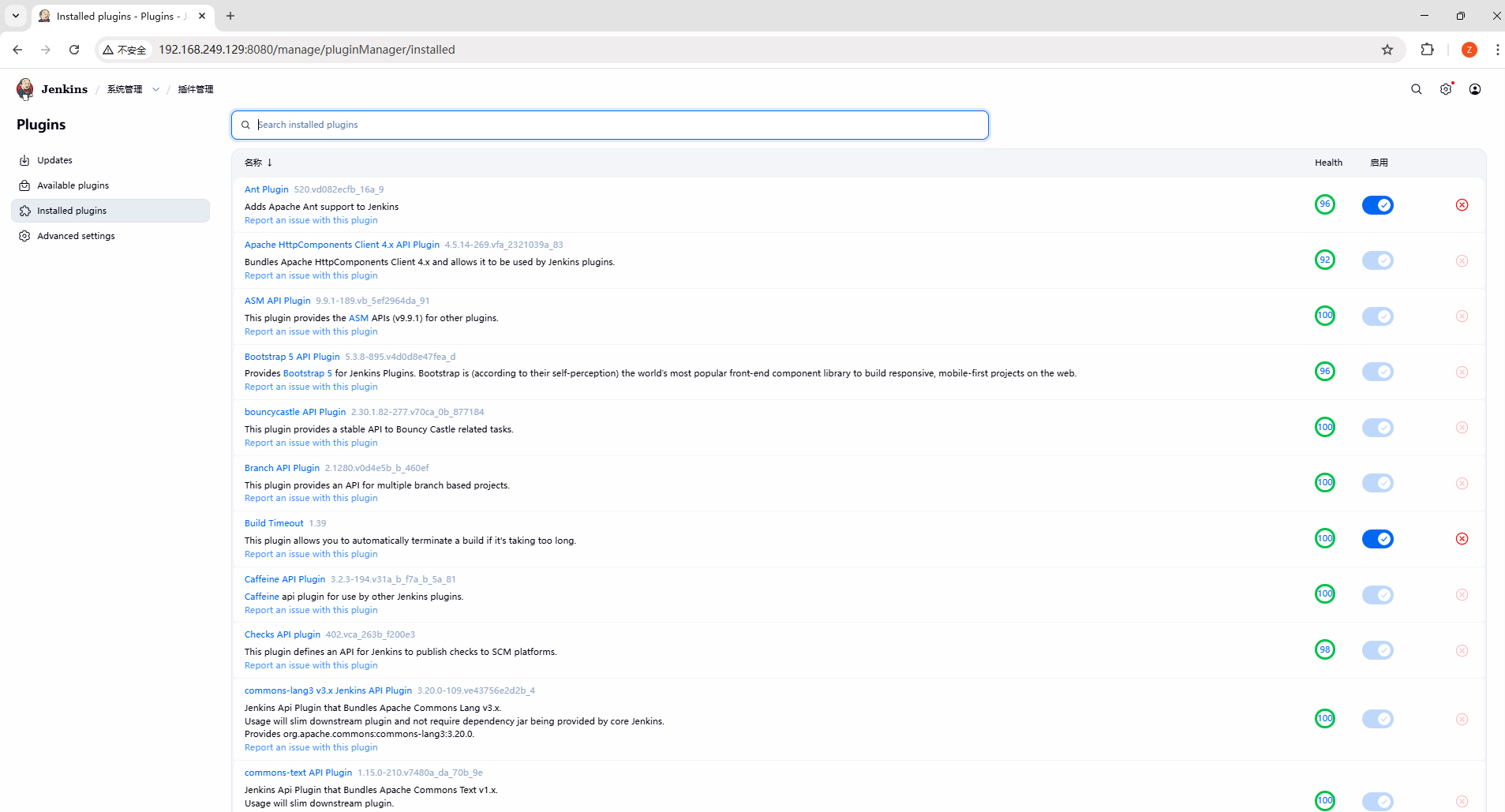Uninstall the Build Timeout plugin
Viewport: 1505px width, 812px height.
click(x=1462, y=539)
